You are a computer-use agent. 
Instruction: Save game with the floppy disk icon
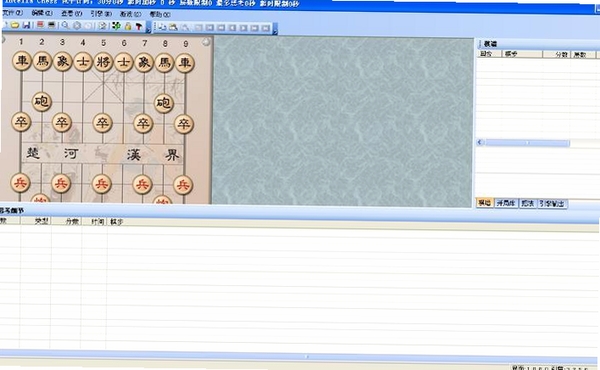tap(26, 25)
